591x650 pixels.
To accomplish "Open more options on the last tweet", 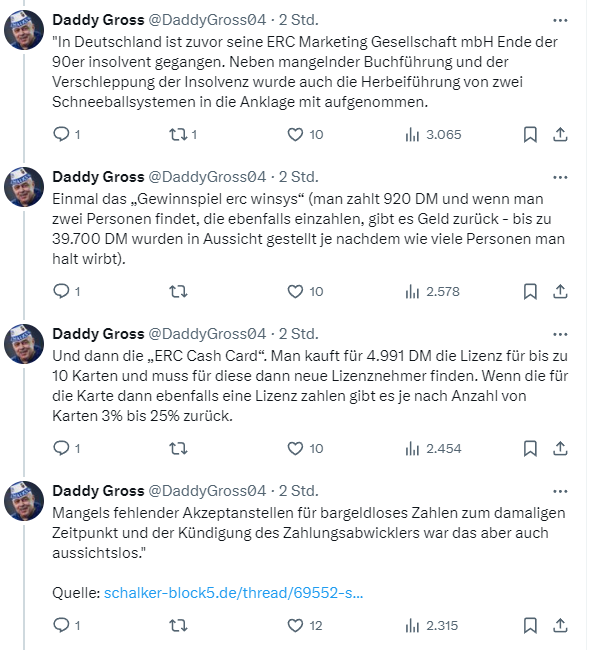I will coord(560,492).
